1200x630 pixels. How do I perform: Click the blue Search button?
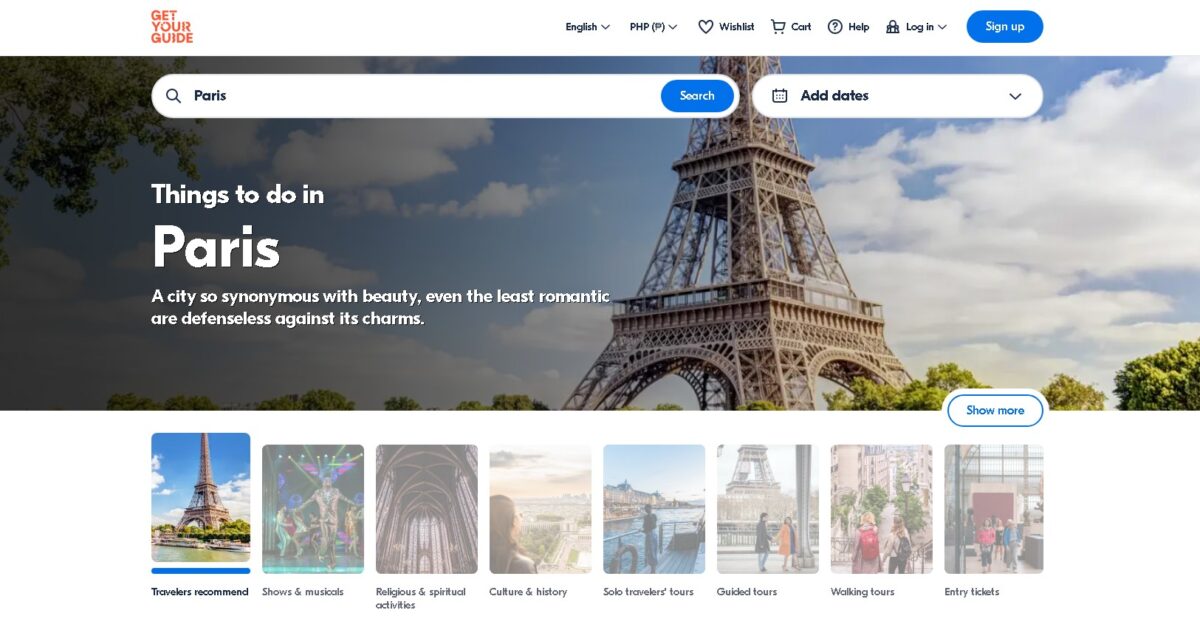(697, 96)
